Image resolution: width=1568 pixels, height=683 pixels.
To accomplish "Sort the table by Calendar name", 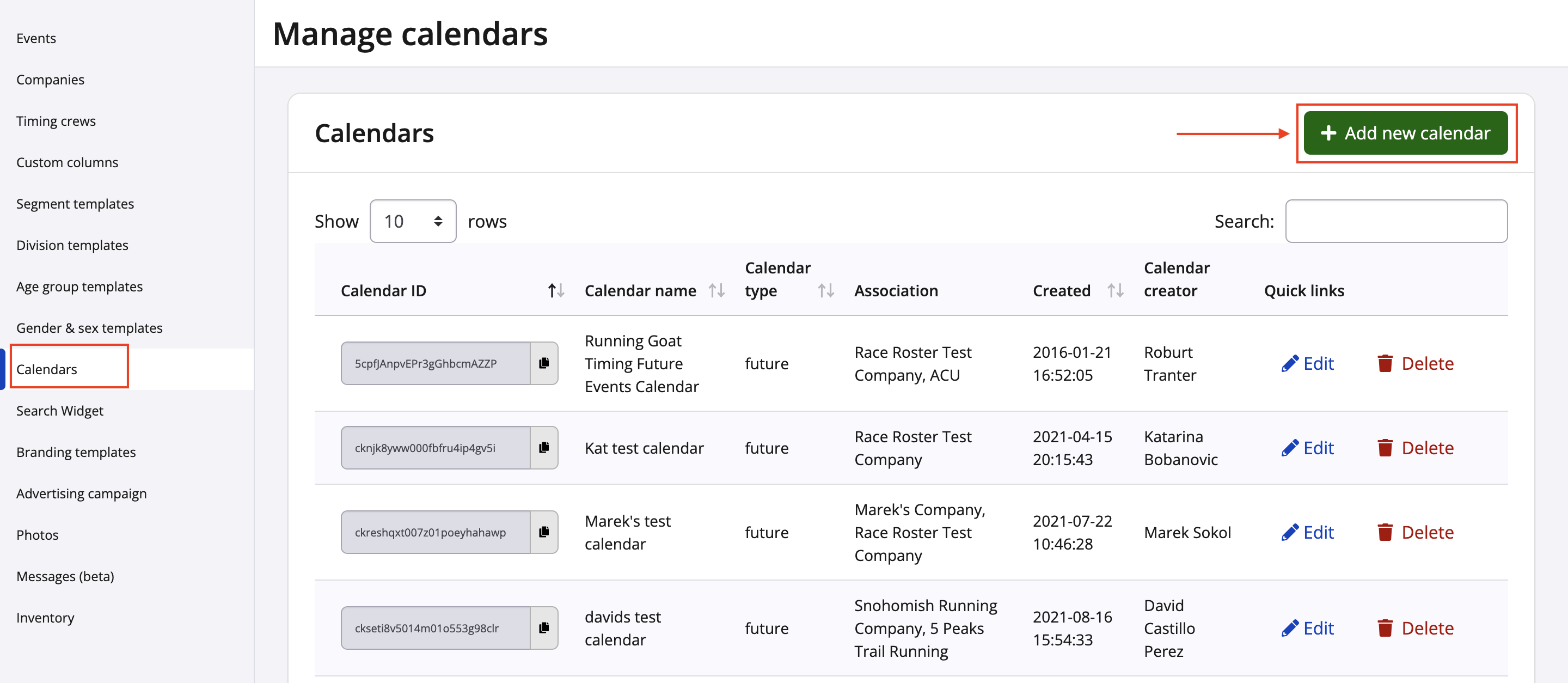I will [x=716, y=291].
